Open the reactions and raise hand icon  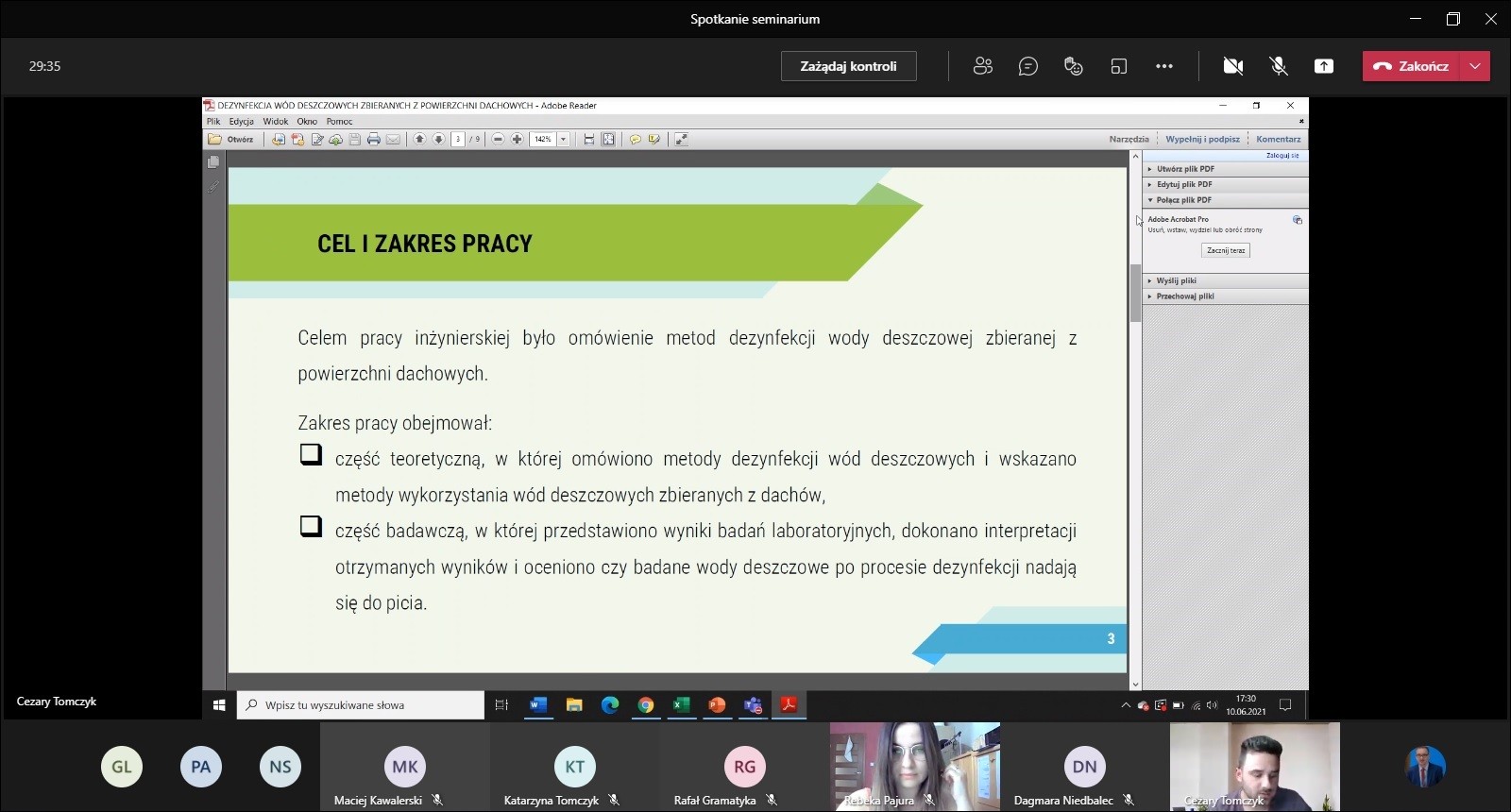click(x=1074, y=66)
